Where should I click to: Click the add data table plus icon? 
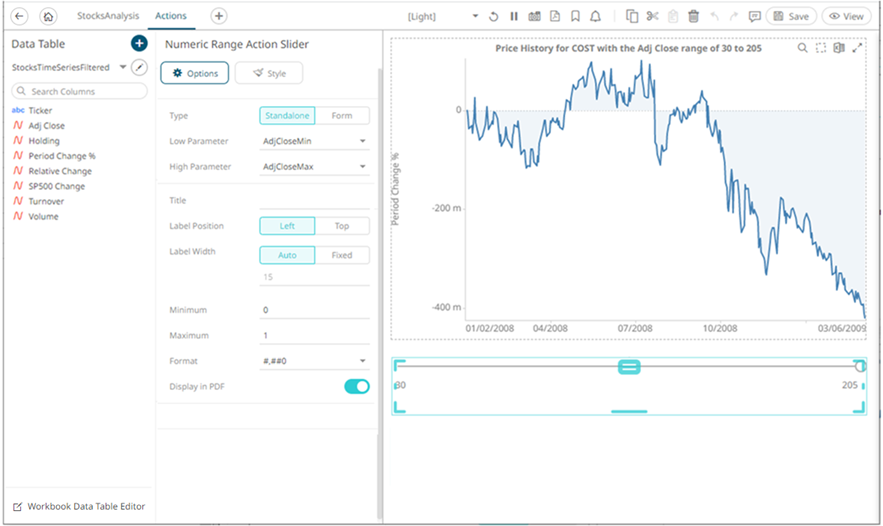pos(139,44)
